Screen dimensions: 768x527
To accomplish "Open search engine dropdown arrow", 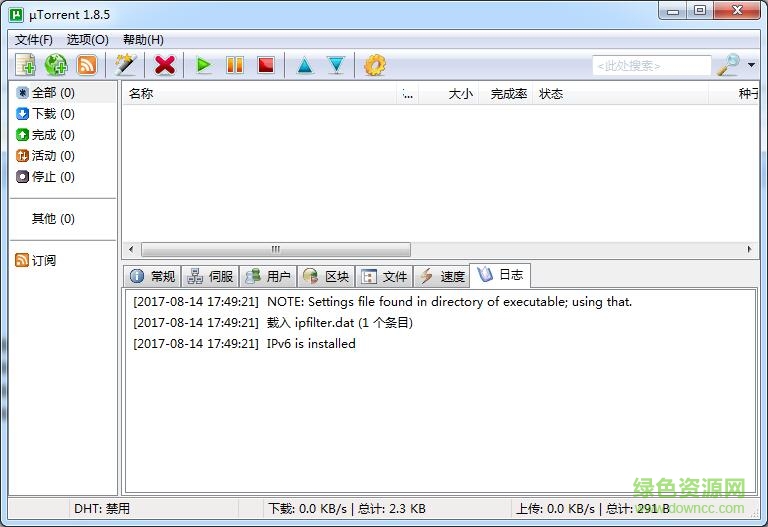I will (751, 65).
